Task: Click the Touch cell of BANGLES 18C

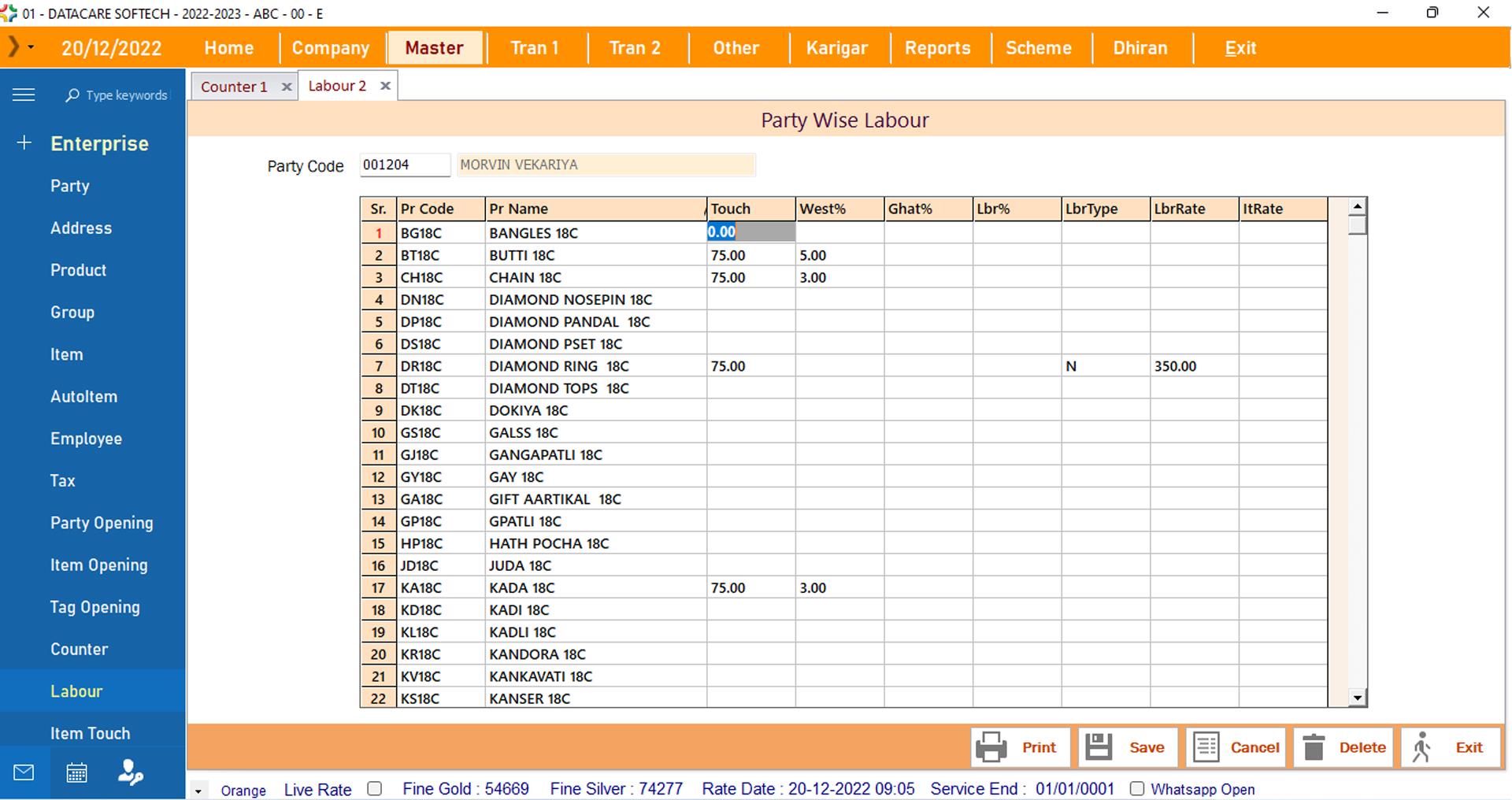Action: tap(750, 232)
